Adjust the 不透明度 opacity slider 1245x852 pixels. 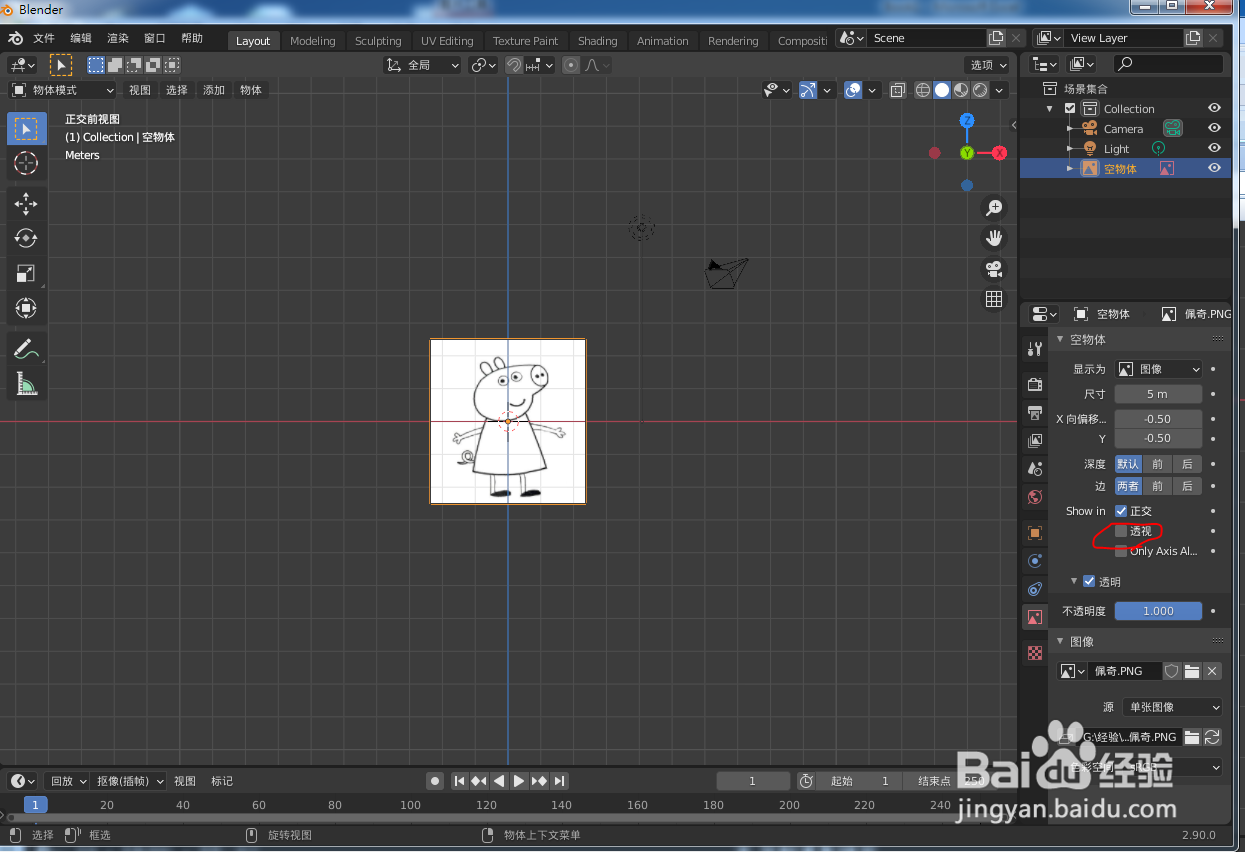[x=1158, y=610]
